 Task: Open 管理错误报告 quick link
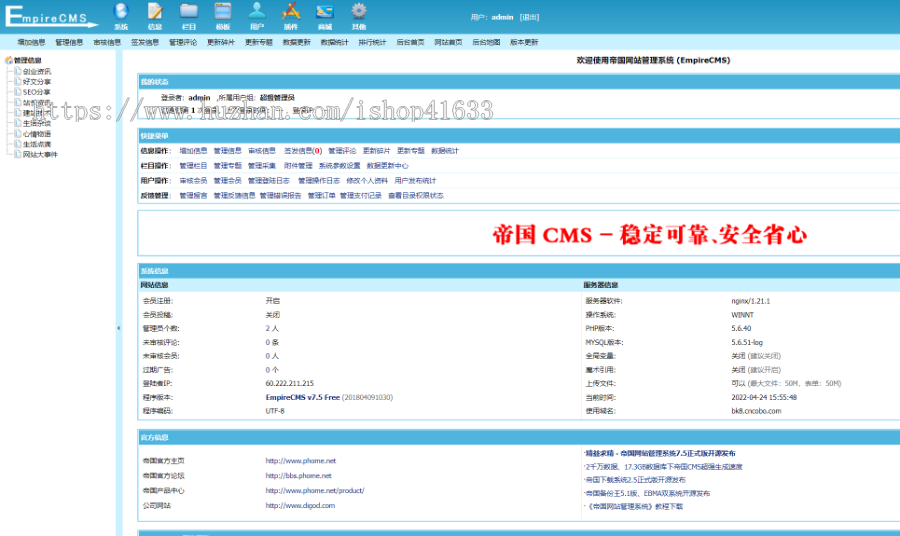point(281,196)
